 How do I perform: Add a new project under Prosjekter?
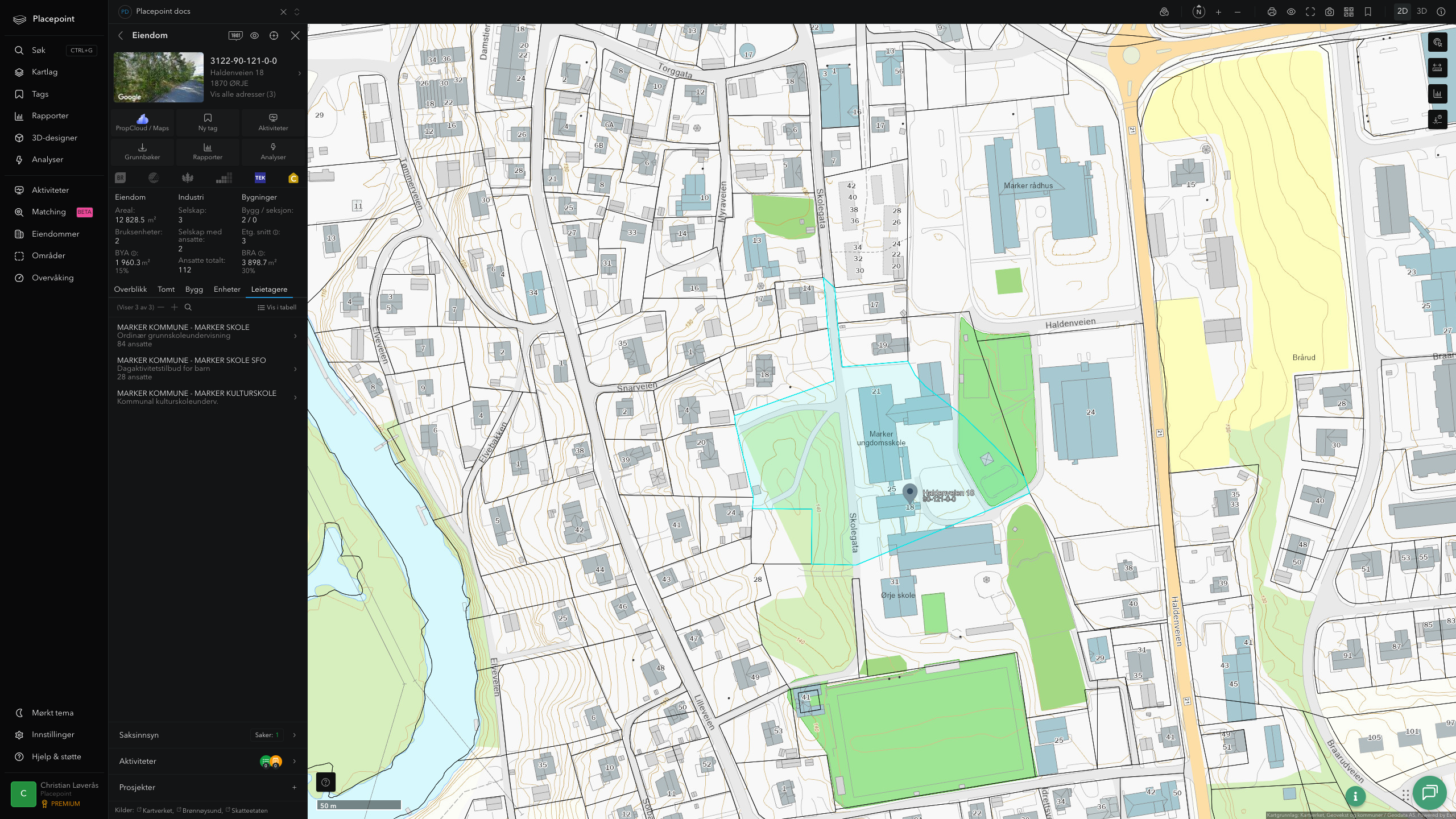(x=294, y=788)
